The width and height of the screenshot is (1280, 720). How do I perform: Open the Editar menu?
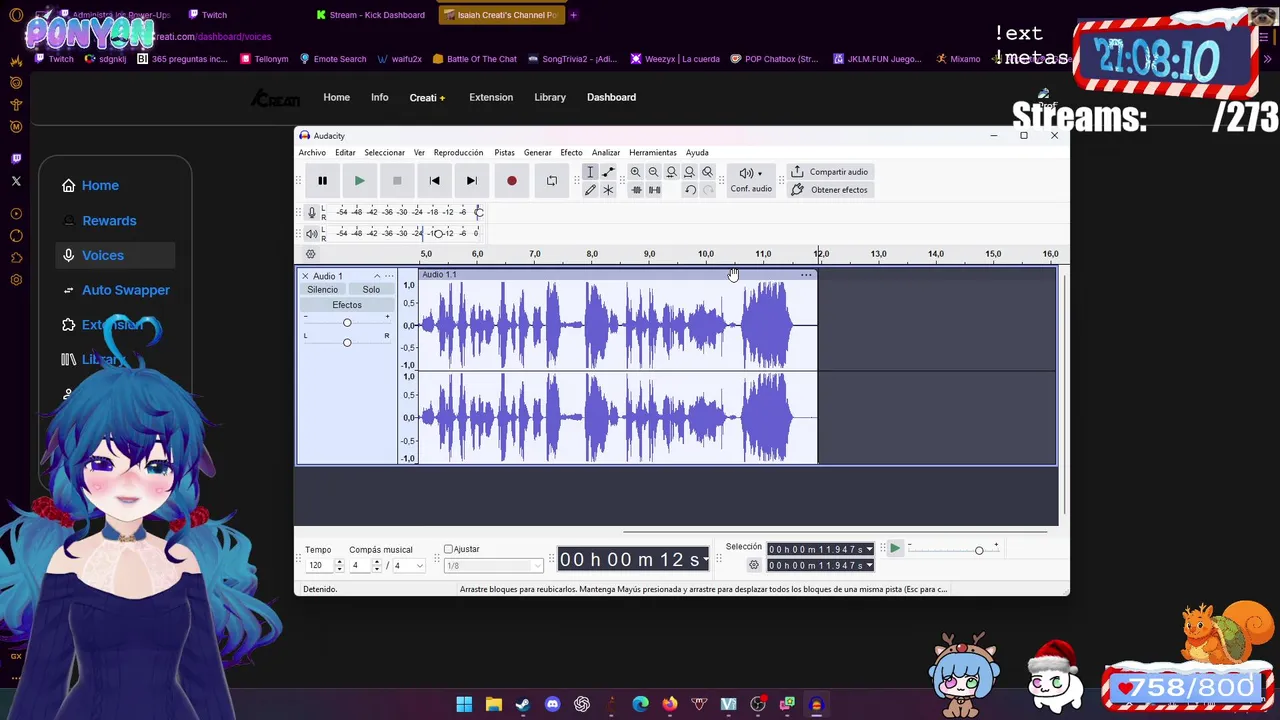(345, 153)
